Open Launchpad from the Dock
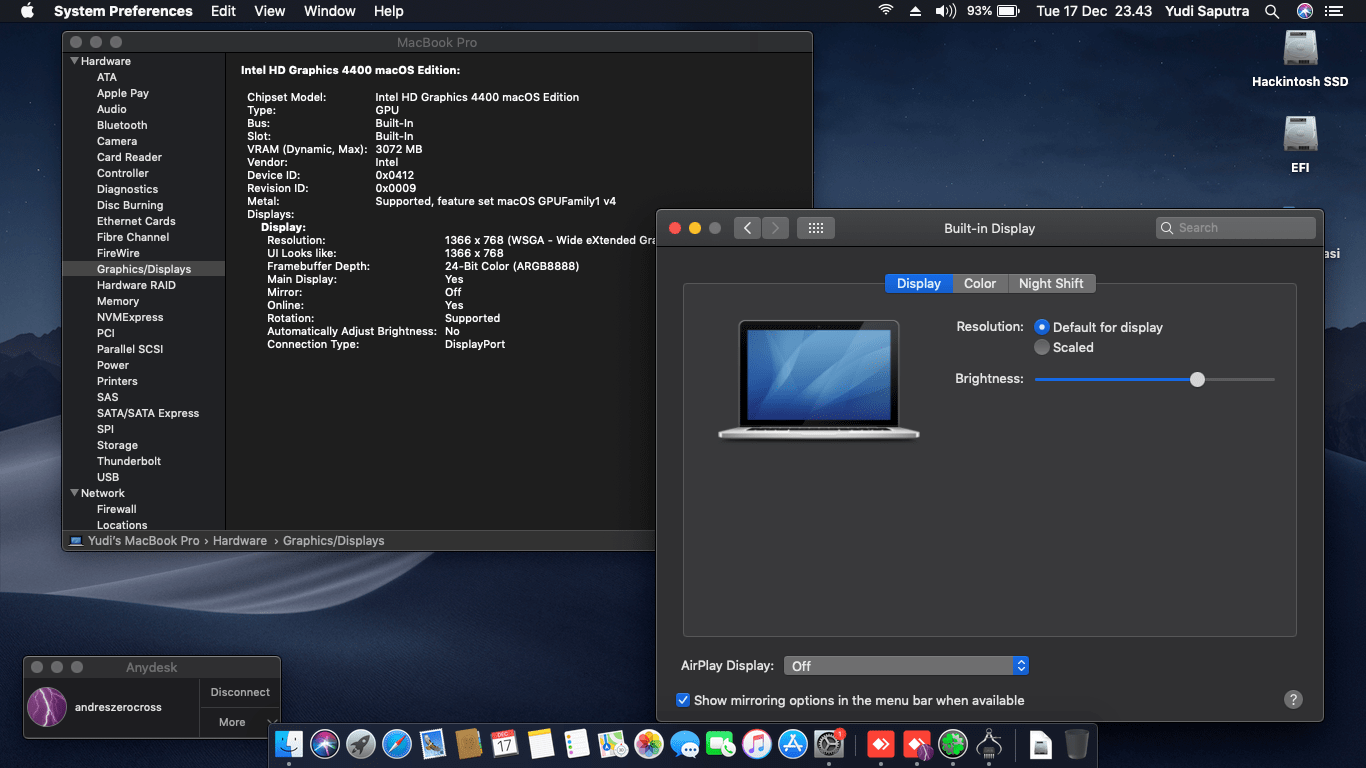Image resolution: width=1366 pixels, height=768 pixels. (x=361, y=744)
